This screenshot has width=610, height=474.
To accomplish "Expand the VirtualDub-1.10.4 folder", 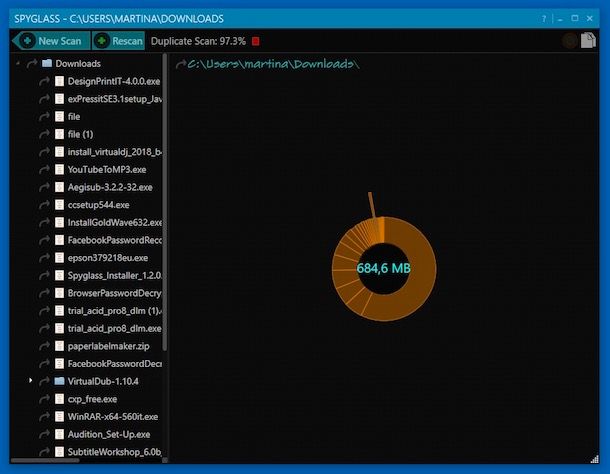I will click(30, 380).
